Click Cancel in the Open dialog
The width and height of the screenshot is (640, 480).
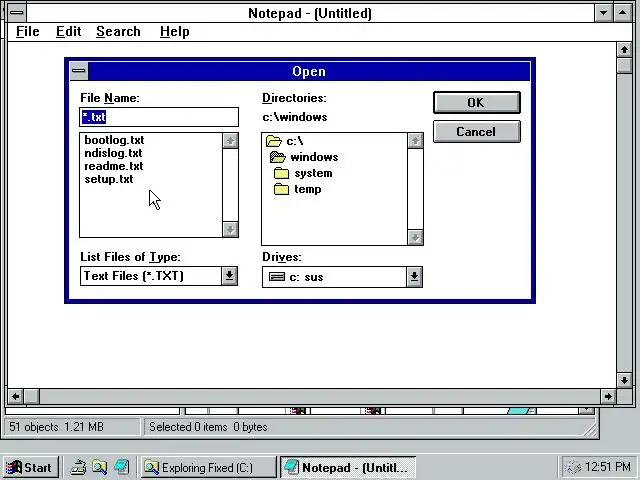476,132
